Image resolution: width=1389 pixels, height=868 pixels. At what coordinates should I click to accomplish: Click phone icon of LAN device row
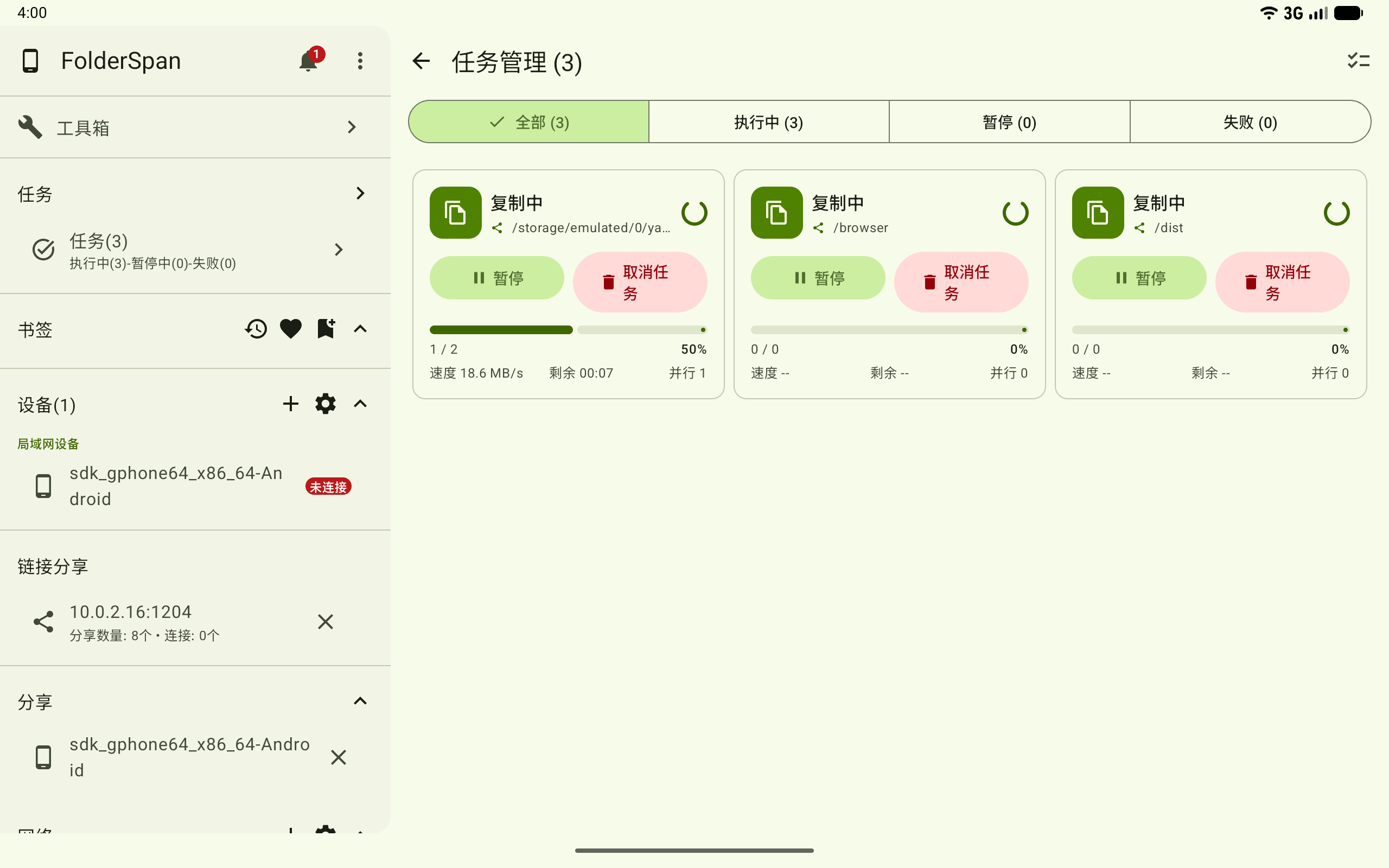point(43,486)
